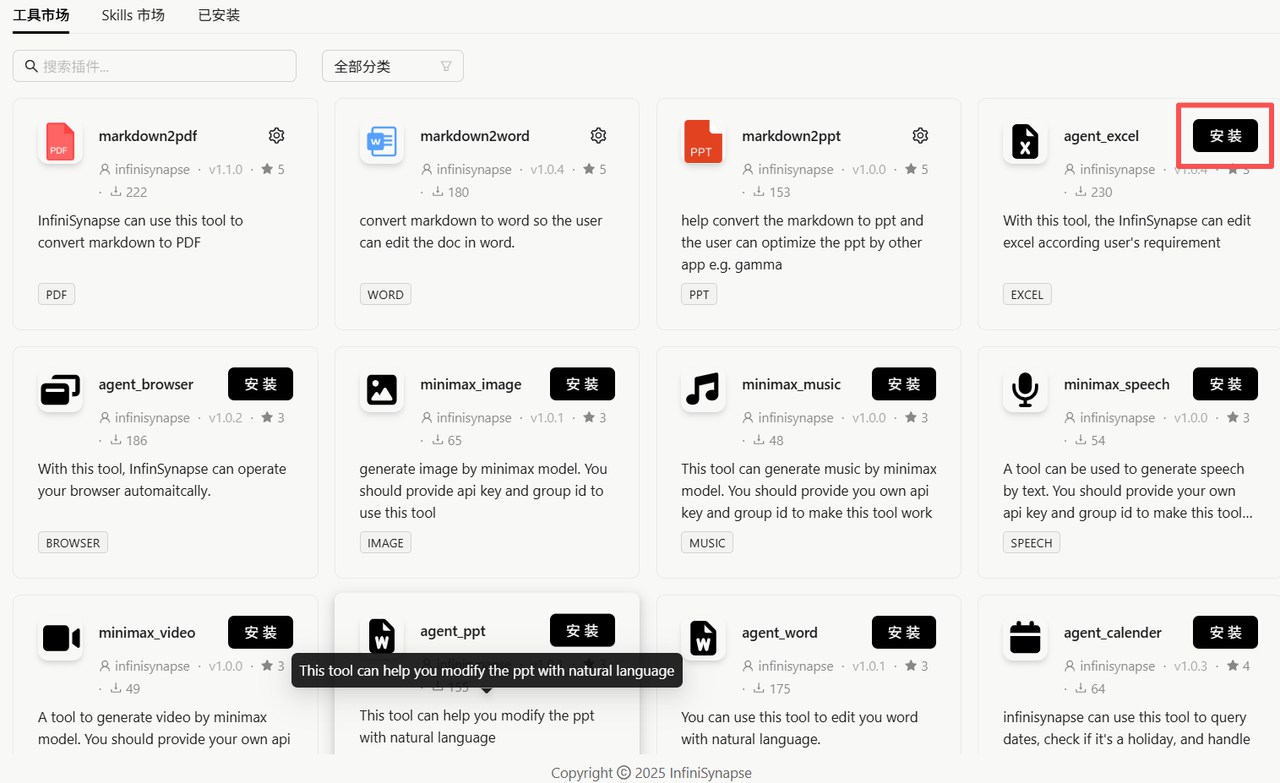Click the minimax_video camera icon
This screenshot has height=783, width=1280.
click(60, 638)
